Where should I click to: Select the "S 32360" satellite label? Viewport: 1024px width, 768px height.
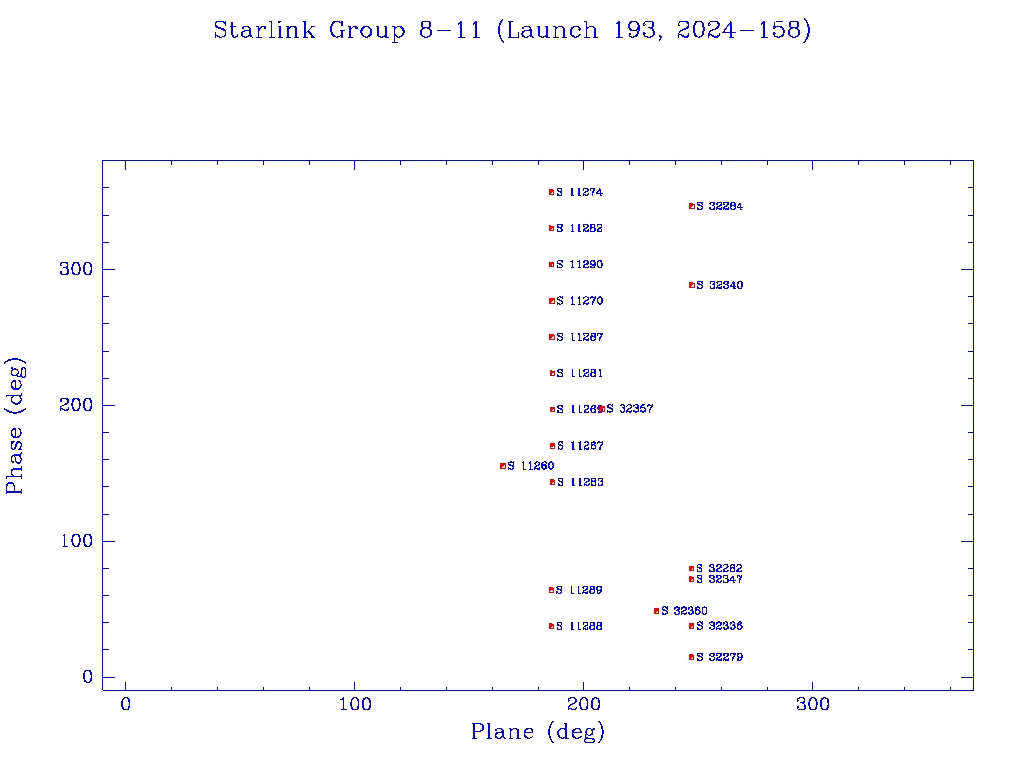point(684,611)
